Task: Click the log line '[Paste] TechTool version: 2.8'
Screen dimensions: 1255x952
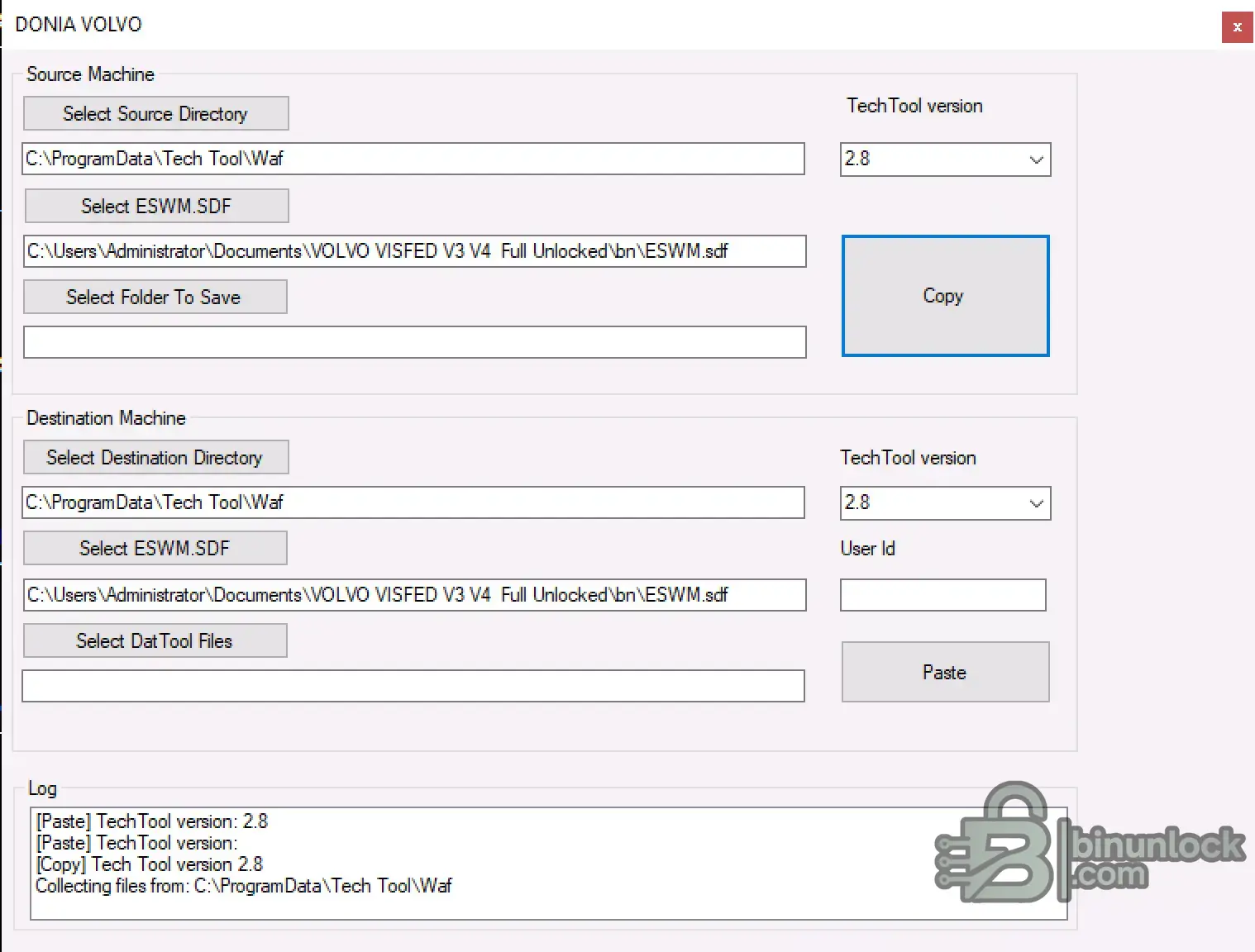Action: click(152, 821)
